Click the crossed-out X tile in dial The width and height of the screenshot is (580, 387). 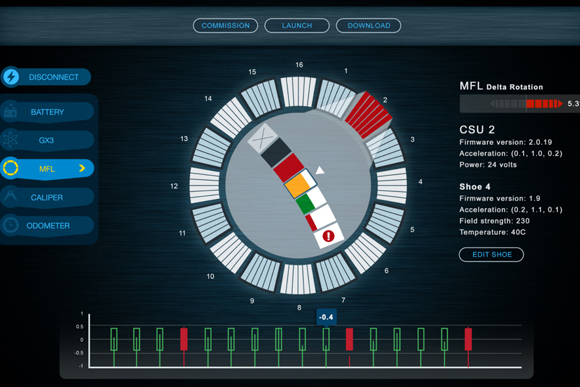[x=263, y=138]
